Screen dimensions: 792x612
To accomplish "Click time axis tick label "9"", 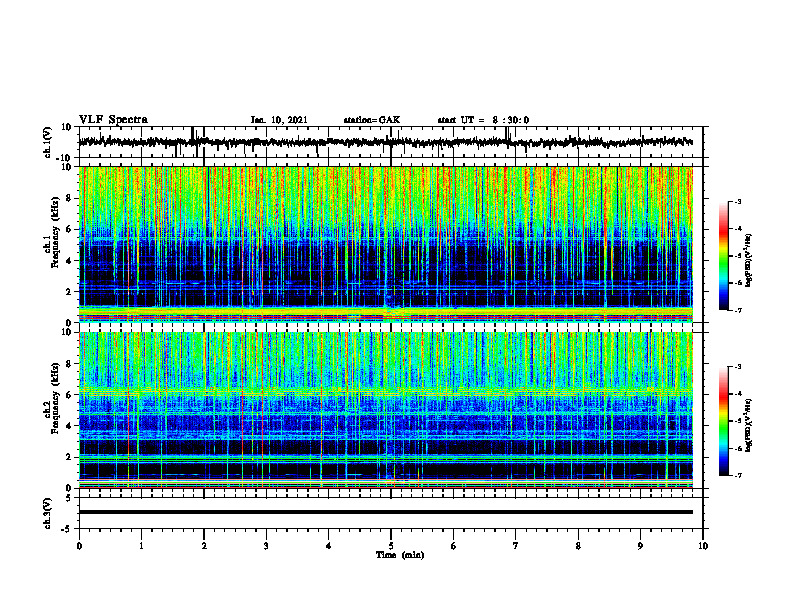I will tap(640, 546).
